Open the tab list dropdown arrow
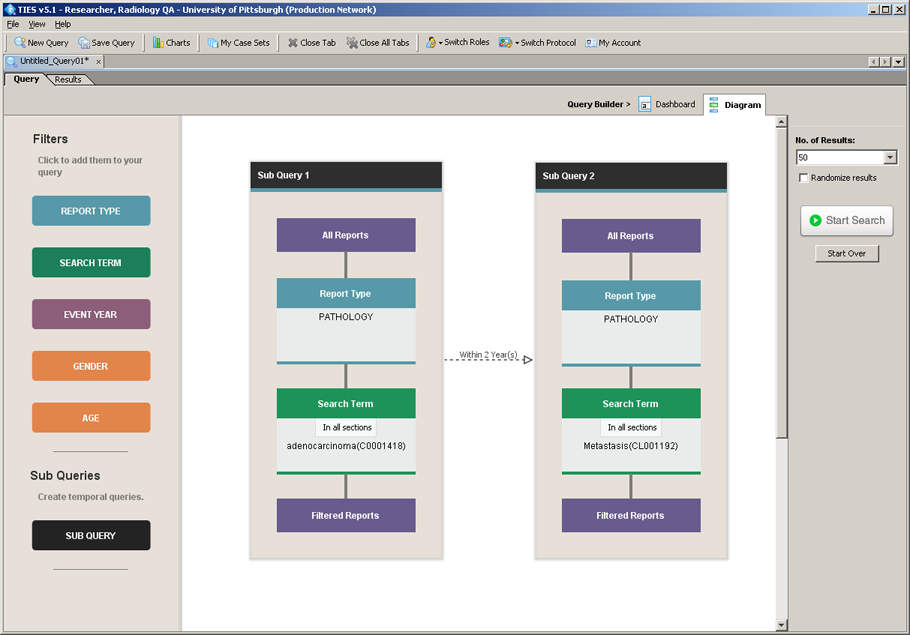 [x=898, y=62]
